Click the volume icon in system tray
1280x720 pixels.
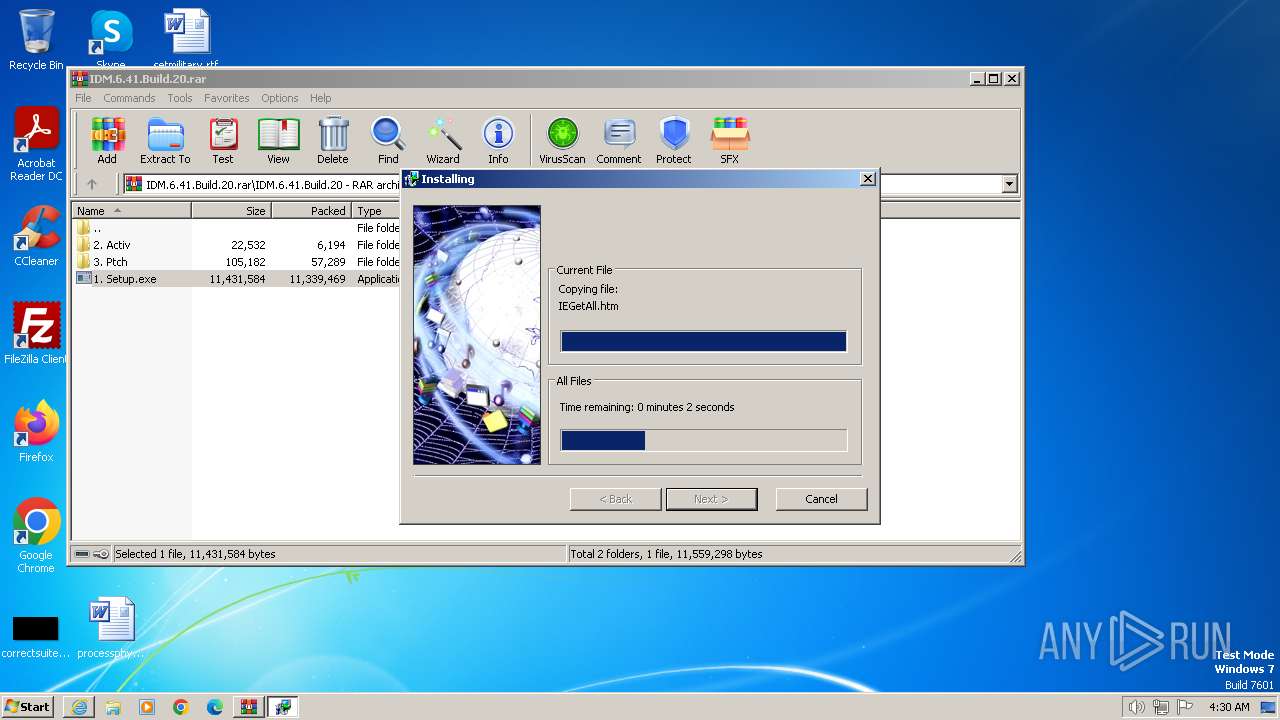tap(1136, 707)
